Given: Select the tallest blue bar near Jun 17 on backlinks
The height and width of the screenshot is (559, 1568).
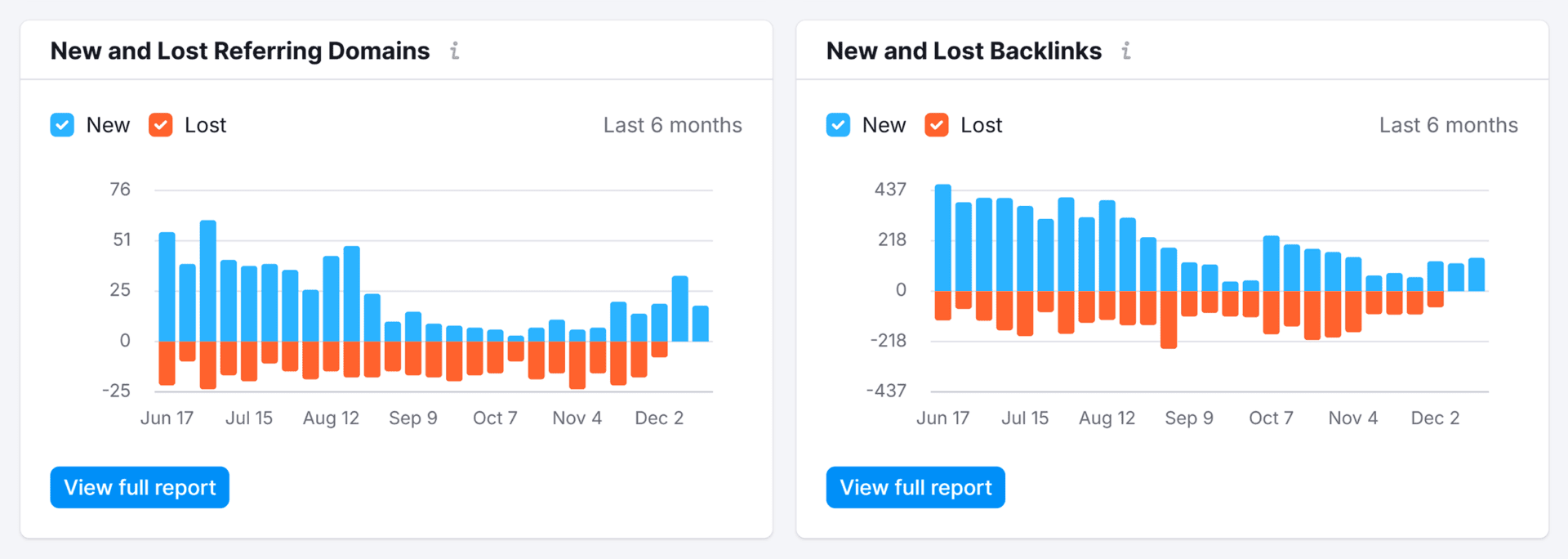Looking at the screenshot, I should (943, 237).
